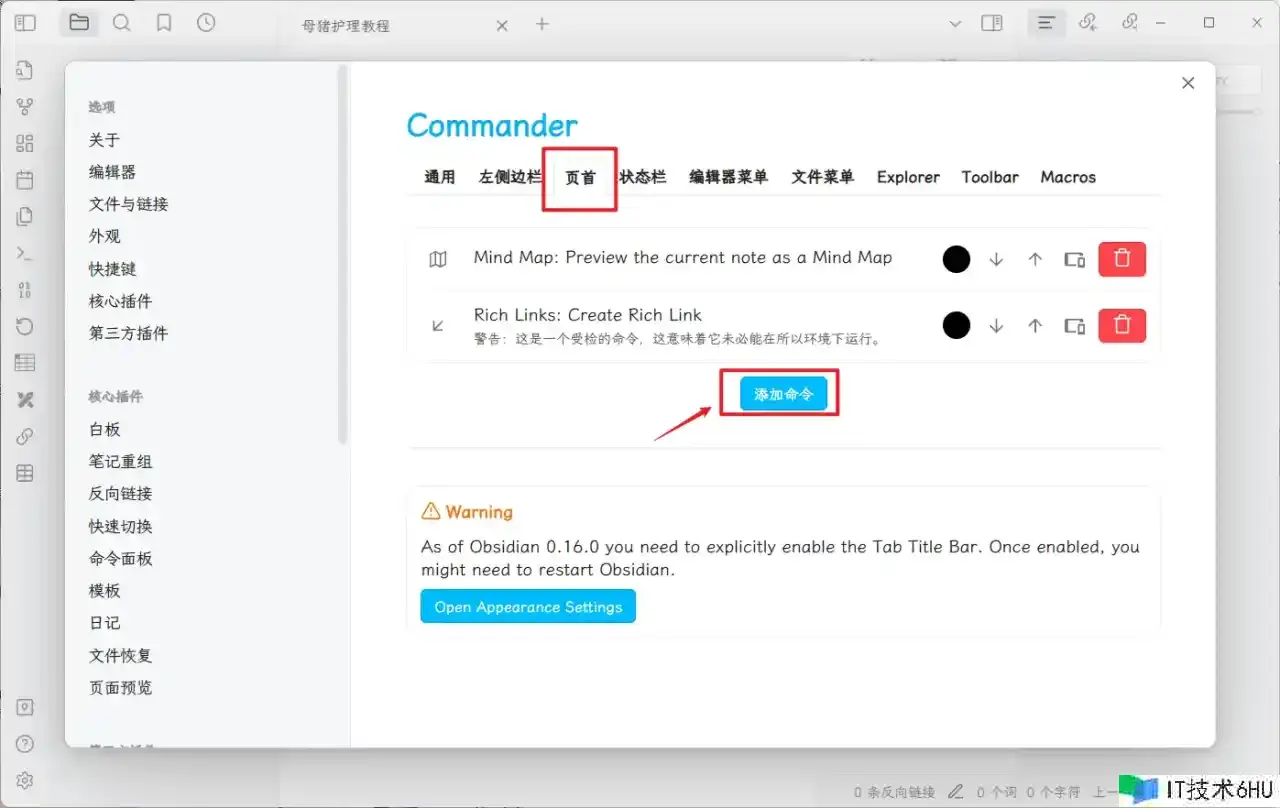Expand the tab list dropdown arrow

[x=954, y=23]
